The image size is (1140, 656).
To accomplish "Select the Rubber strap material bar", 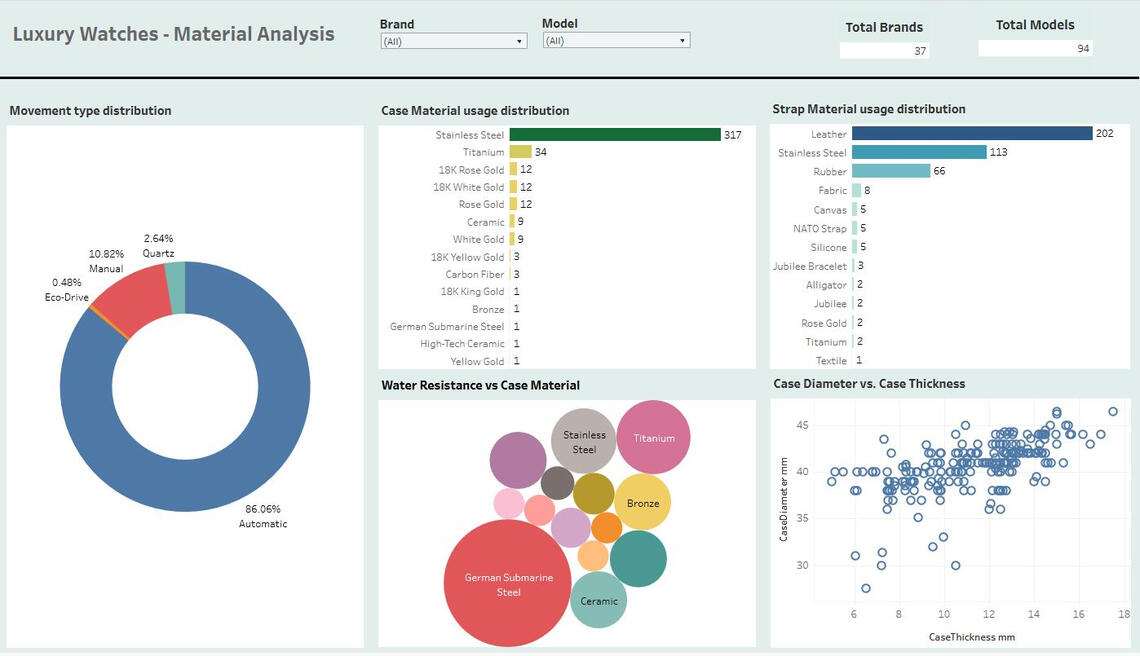I will pyautogui.click(x=891, y=172).
